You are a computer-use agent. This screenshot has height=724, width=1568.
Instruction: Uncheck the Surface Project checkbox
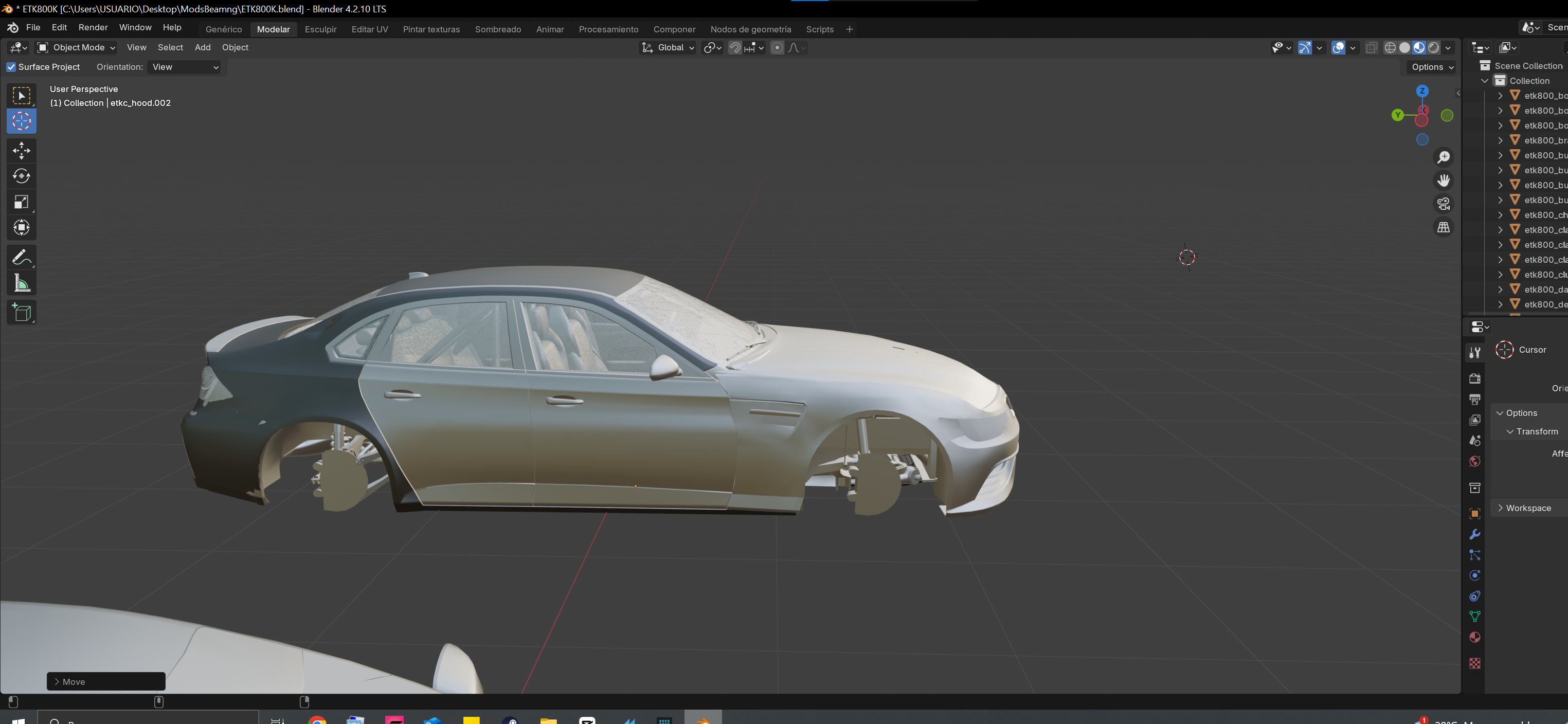point(11,67)
